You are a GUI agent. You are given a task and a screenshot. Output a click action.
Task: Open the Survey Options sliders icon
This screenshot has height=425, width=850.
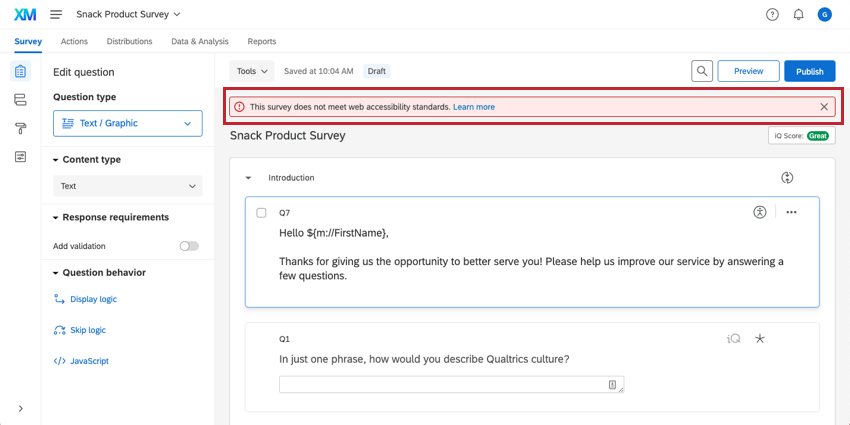point(20,157)
